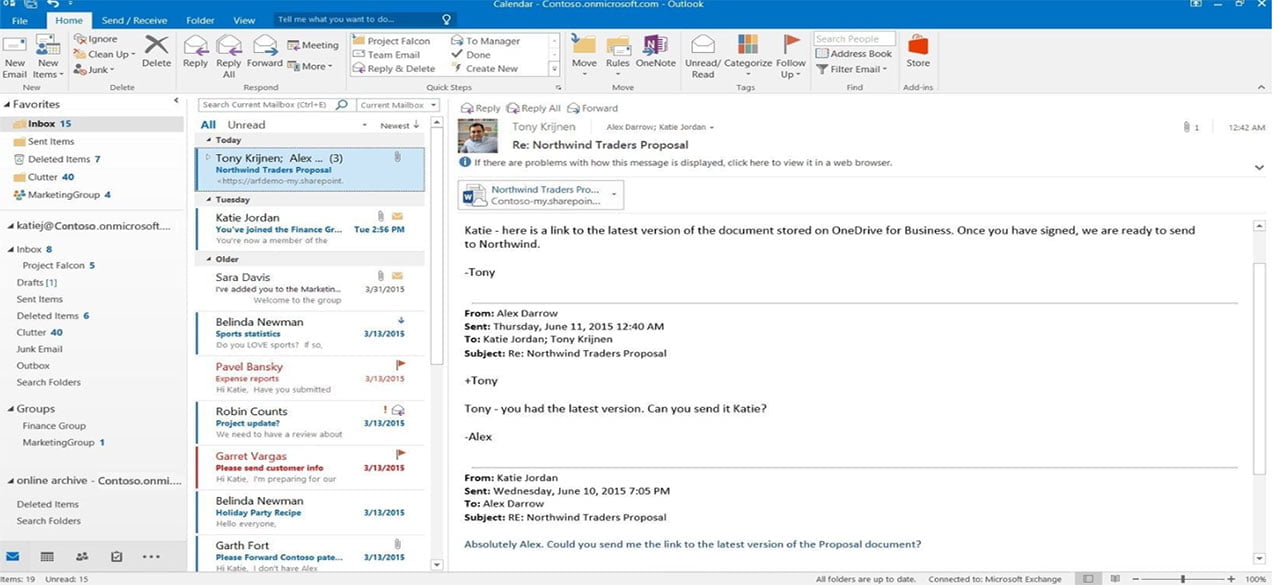Choose the Create New quick step
This screenshot has width=1277, height=585.
tap(484, 69)
